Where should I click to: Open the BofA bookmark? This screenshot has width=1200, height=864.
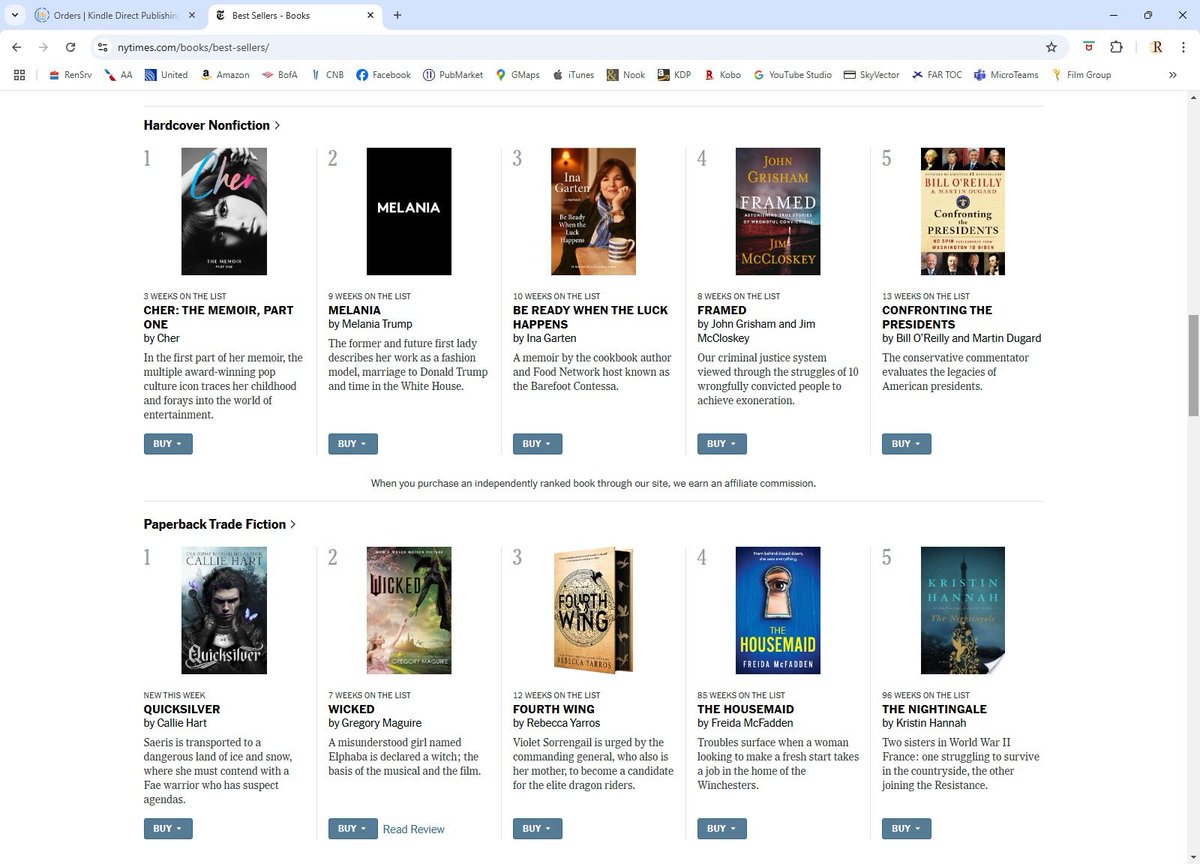[x=280, y=75]
